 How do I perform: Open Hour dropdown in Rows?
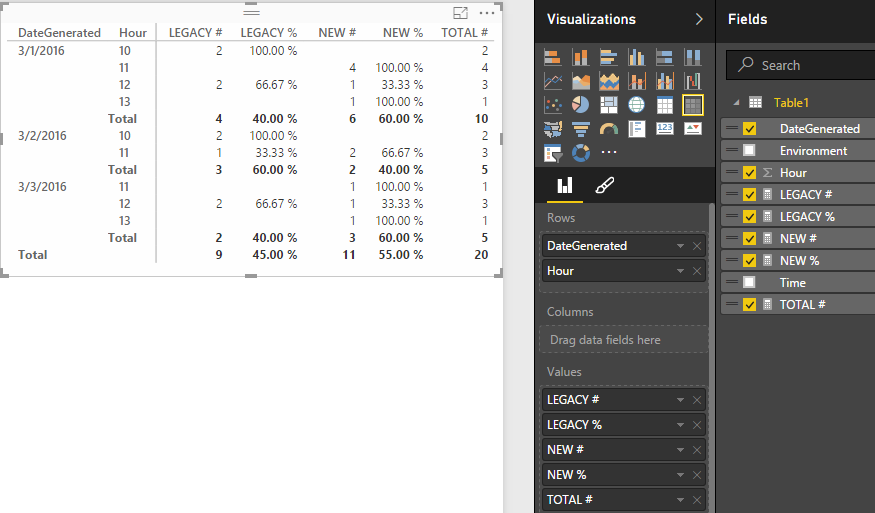click(x=680, y=271)
